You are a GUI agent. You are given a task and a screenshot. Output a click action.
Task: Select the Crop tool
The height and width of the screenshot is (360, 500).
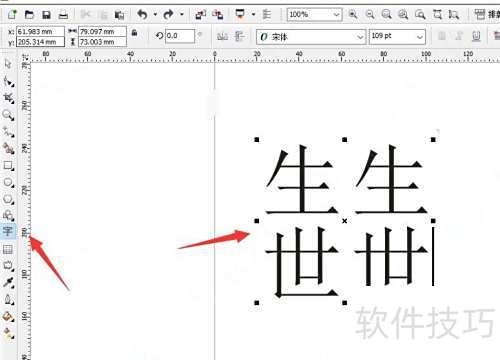click(x=8, y=98)
